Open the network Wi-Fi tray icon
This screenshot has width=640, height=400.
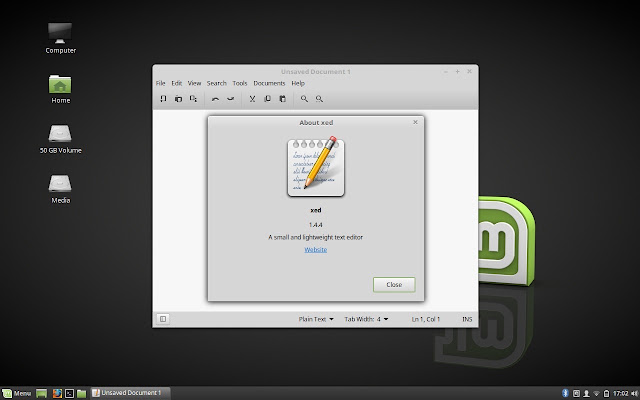tap(596, 393)
